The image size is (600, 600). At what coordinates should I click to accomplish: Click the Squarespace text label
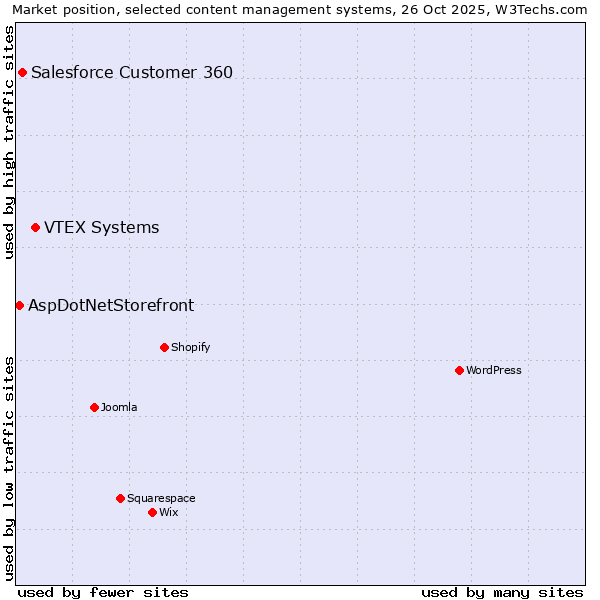point(161,498)
